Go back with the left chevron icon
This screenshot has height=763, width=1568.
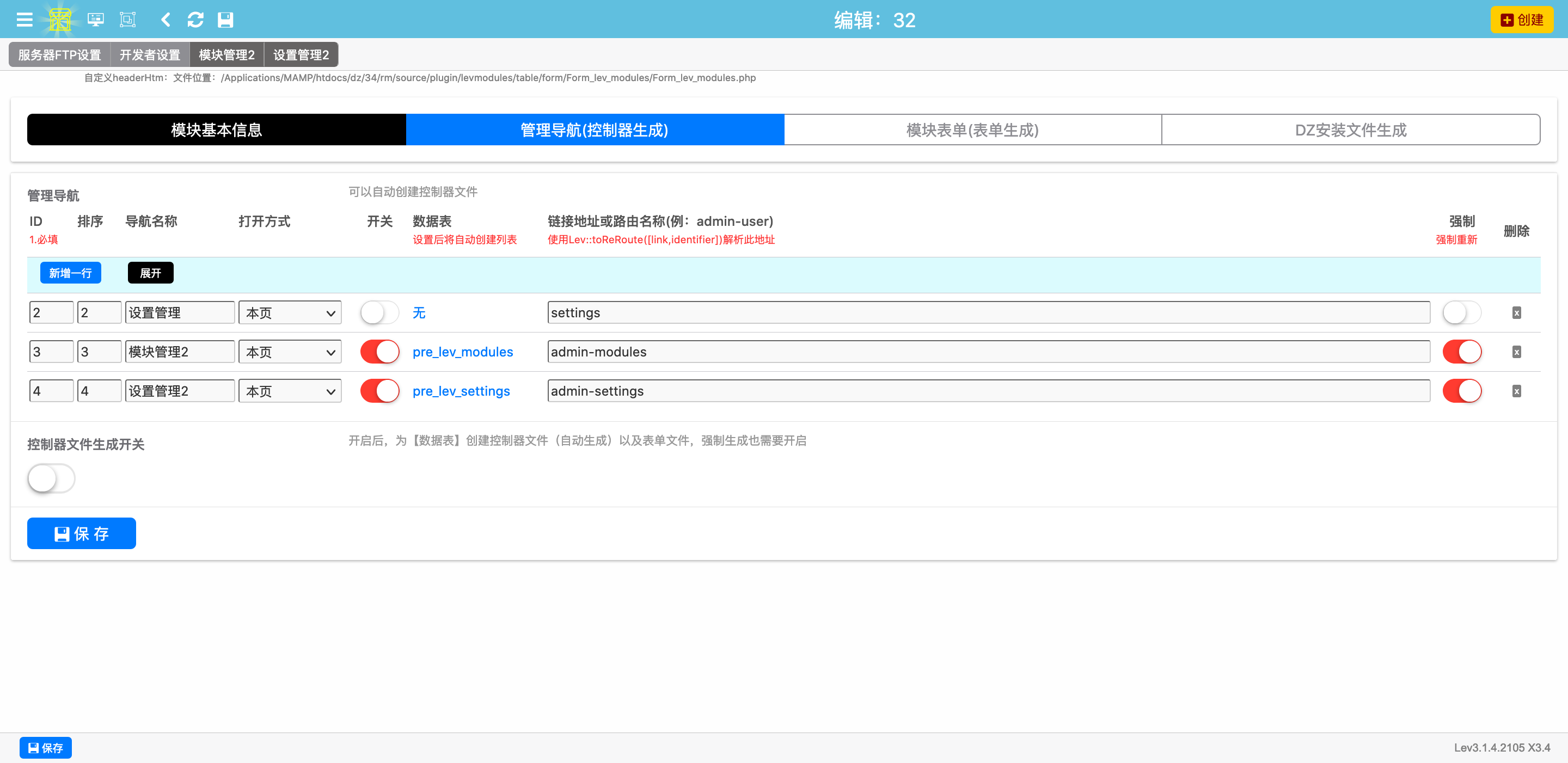tap(166, 20)
